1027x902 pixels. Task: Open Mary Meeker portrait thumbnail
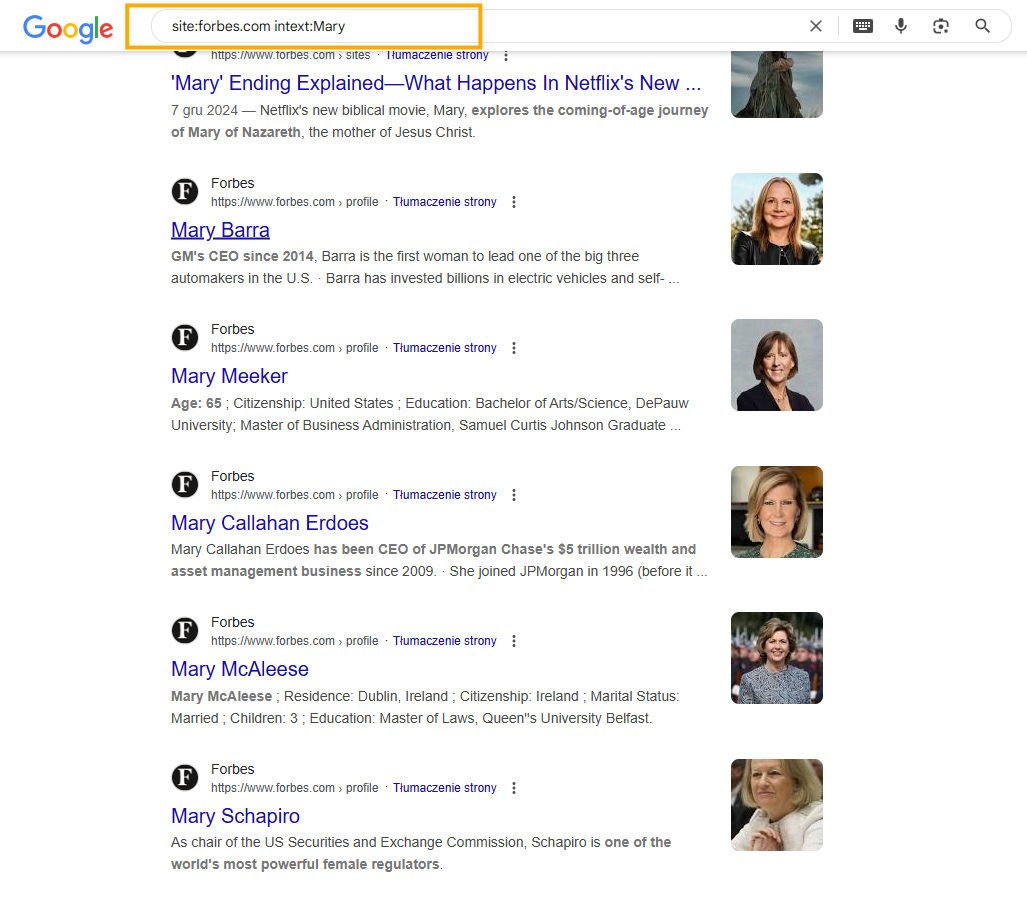(777, 365)
